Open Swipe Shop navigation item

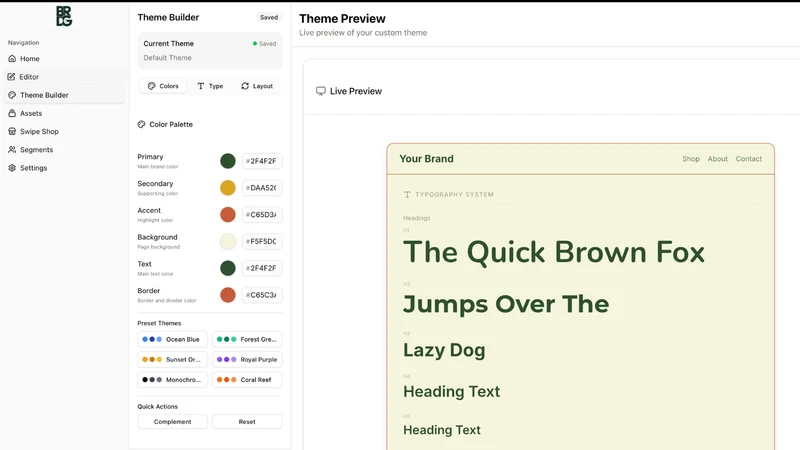[x=64, y=131]
